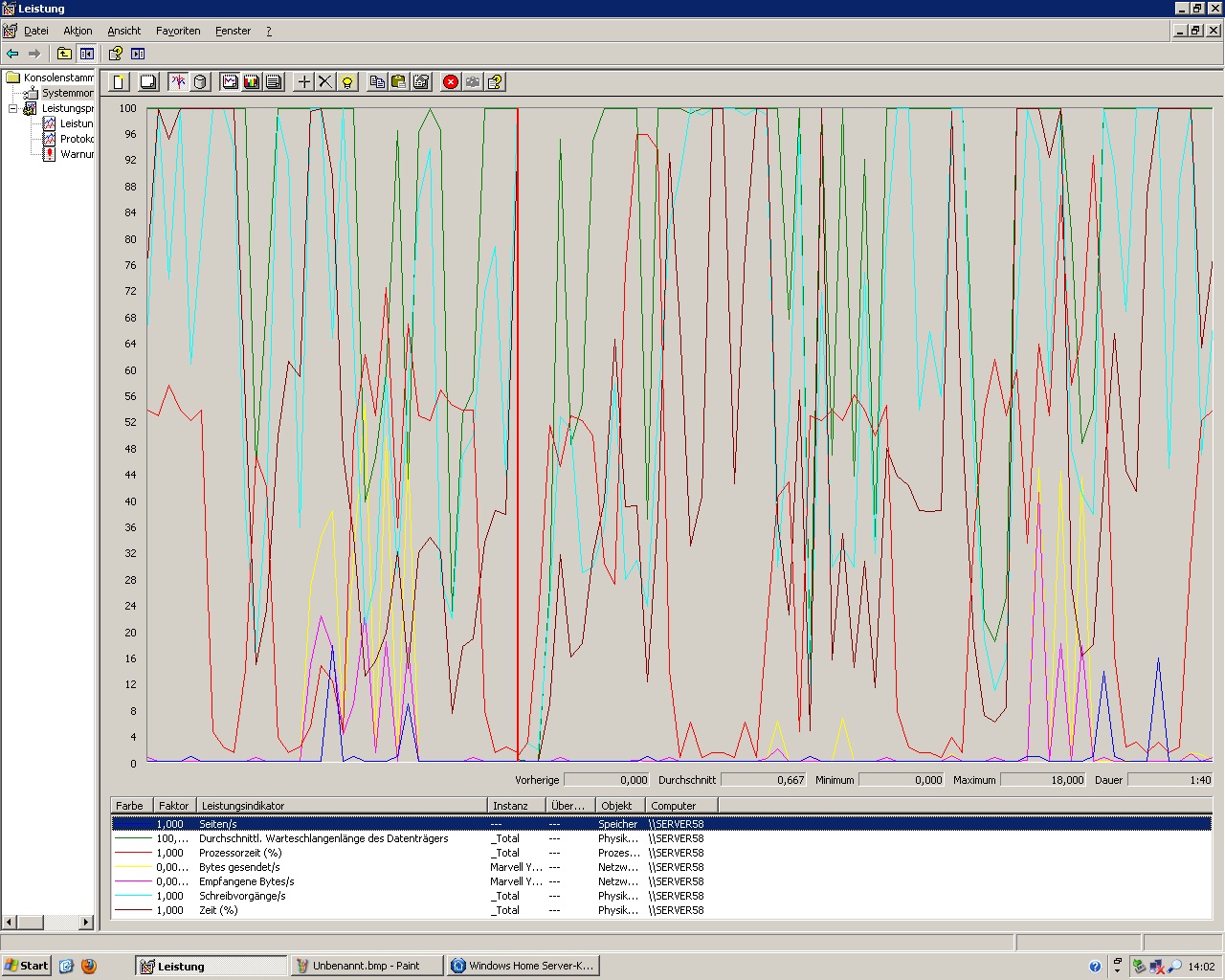Sort by the Objekt column header

(620, 806)
